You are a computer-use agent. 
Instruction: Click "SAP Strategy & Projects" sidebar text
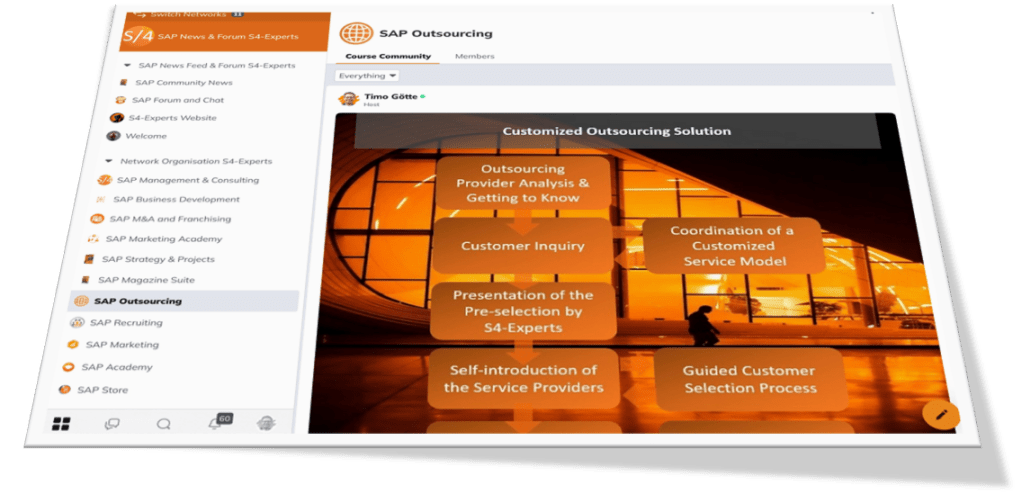[x=158, y=259]
